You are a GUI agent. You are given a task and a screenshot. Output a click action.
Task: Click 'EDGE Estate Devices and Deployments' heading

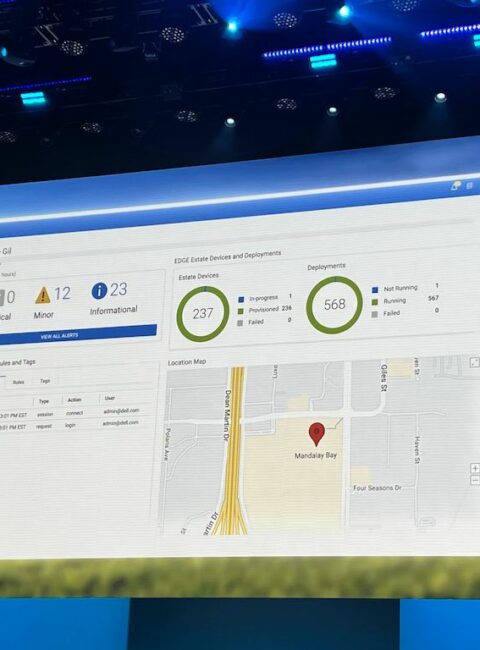(228, 257)
